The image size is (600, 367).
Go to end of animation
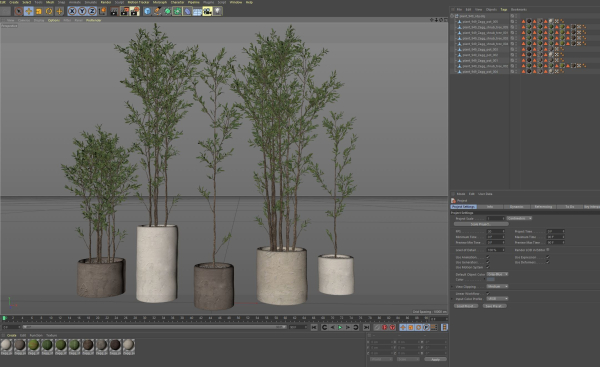point(366,327)
